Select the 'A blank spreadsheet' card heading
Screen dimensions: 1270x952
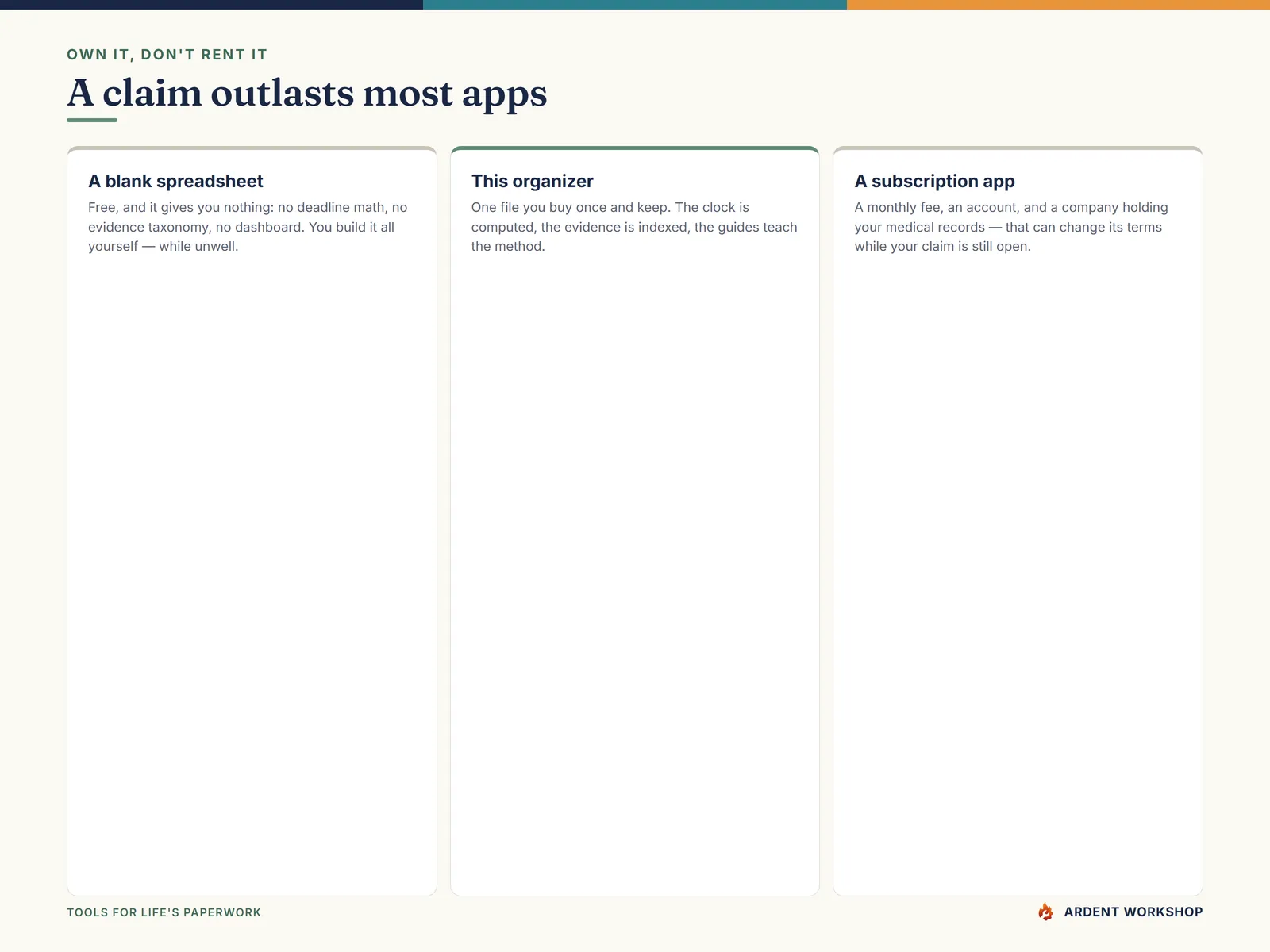click(175, 181)
